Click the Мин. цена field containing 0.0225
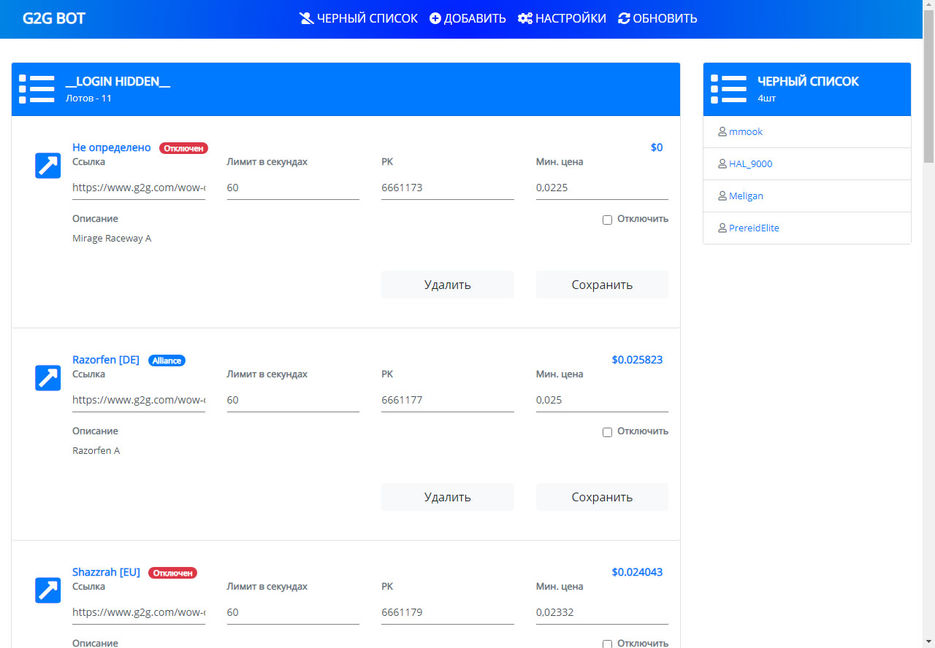This screenshot has width=935, height=648. coord(602,188)
